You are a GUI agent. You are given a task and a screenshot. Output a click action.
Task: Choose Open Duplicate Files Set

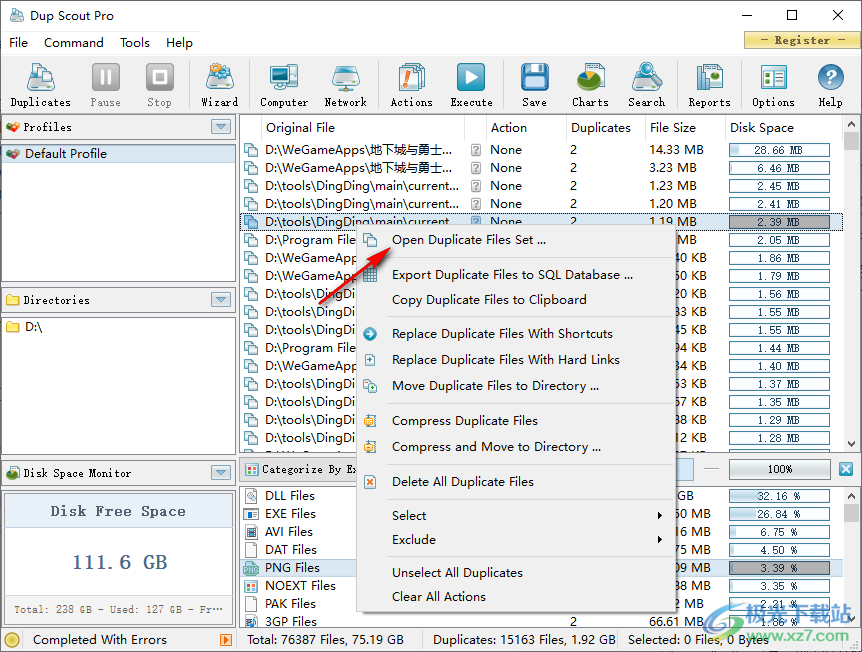[x=516, y=240]
